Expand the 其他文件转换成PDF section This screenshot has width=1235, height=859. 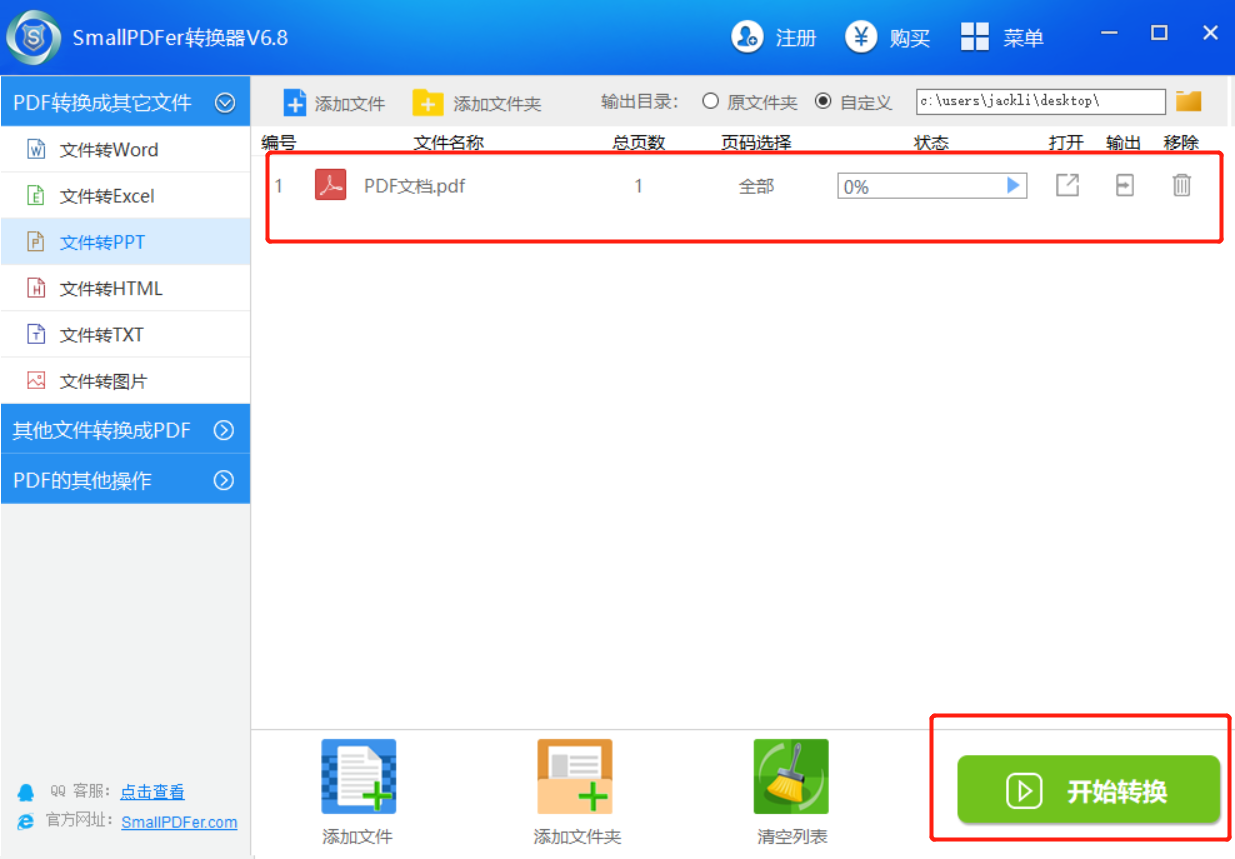point(125,430)
